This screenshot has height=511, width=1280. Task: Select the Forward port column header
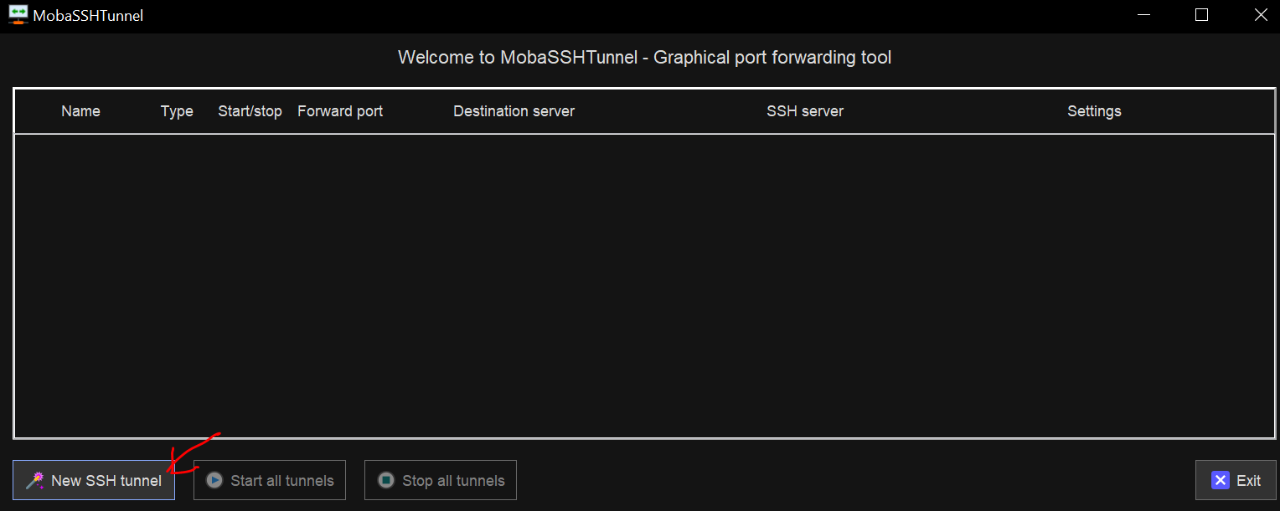click(340, 111)
